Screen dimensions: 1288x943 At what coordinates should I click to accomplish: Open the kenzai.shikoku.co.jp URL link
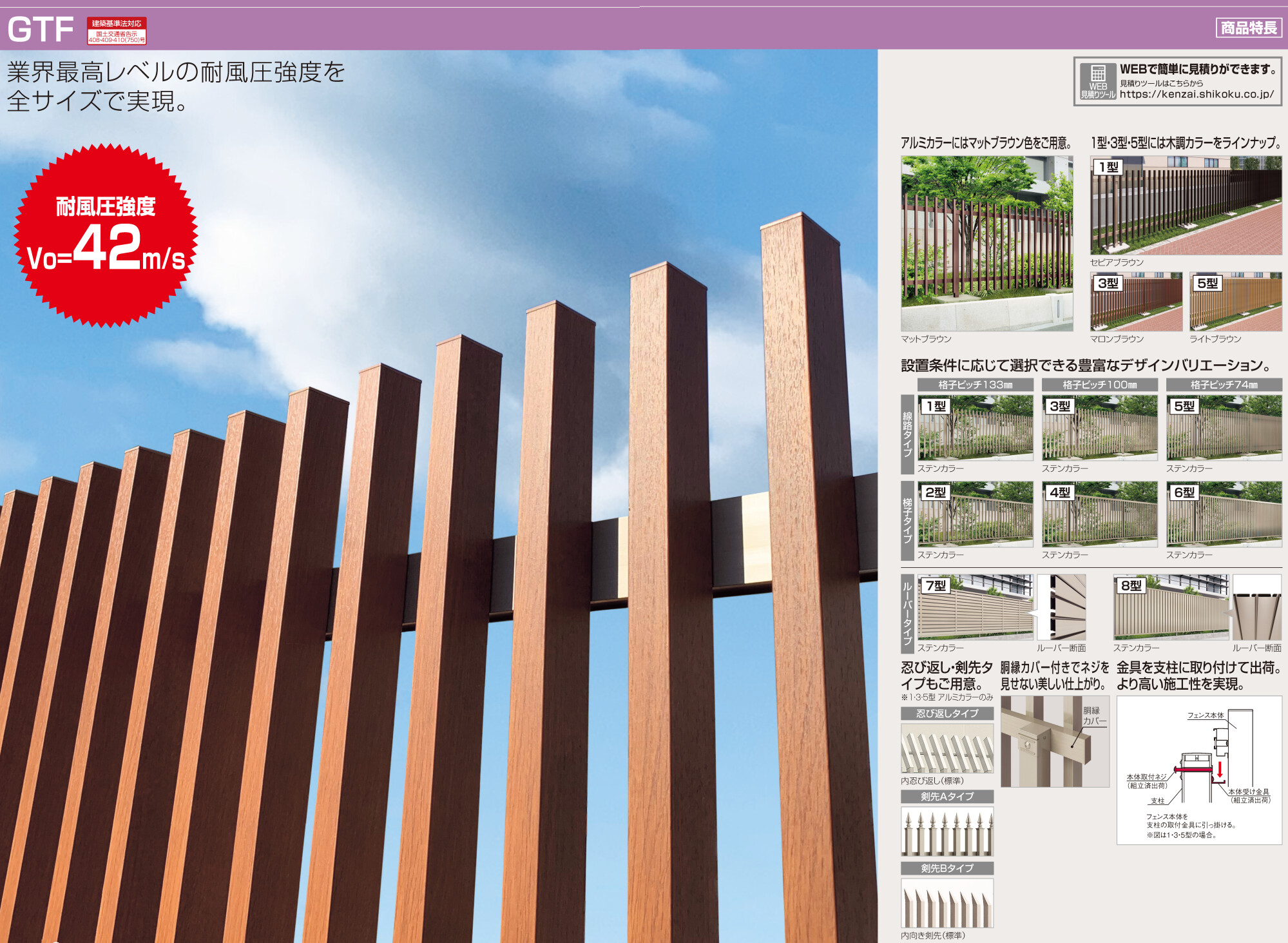(1197, 94)
